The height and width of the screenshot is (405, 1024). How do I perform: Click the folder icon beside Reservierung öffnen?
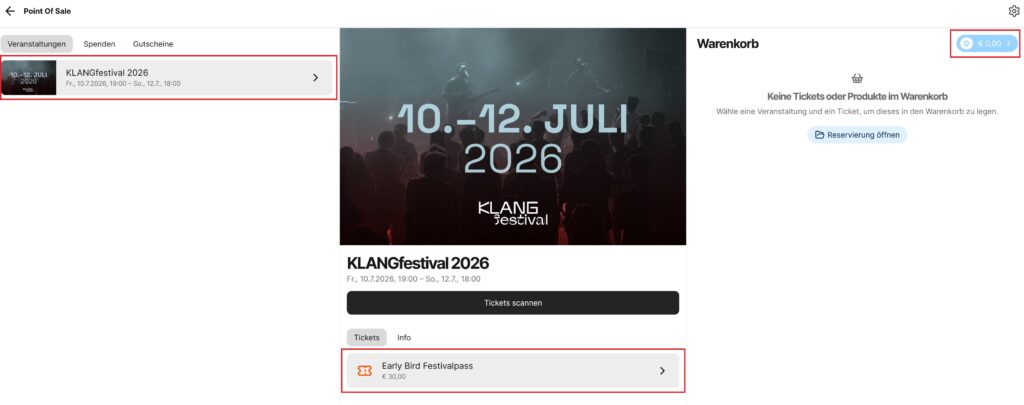(819, 135)
